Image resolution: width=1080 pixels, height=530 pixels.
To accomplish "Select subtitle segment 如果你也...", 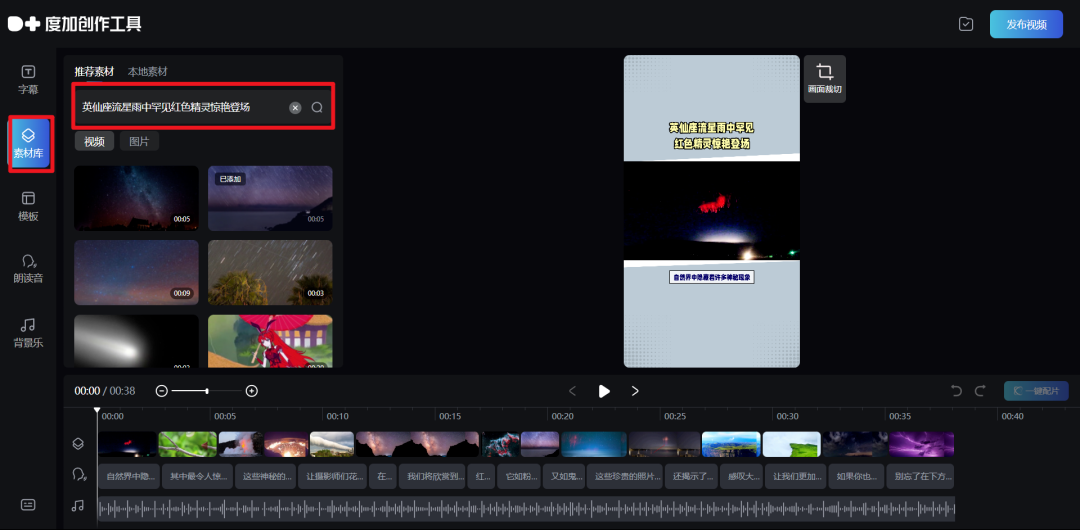I will 855,476.
